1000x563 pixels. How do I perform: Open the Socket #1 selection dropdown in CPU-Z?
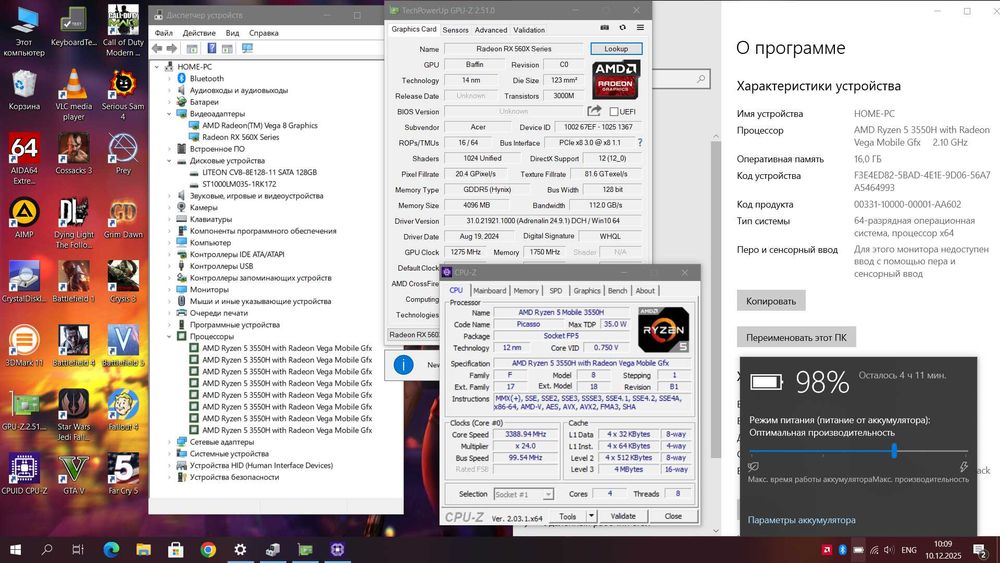pyautogui.click(x=524, y=494)
